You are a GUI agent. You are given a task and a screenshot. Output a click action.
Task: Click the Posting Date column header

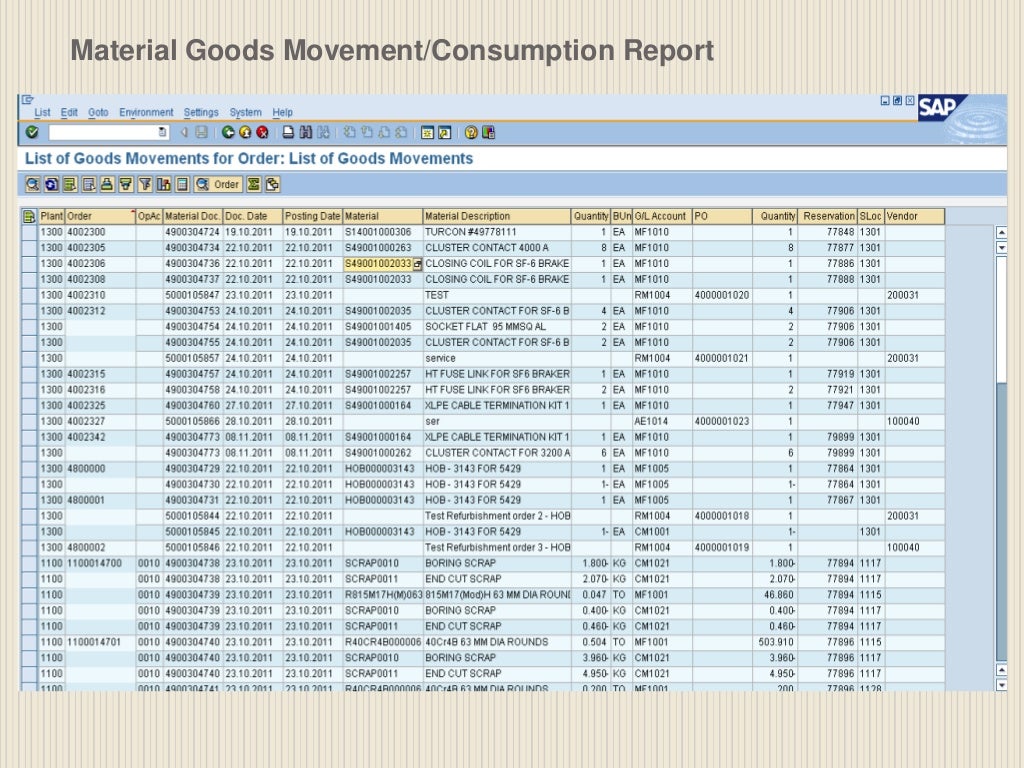click(312, 216)
